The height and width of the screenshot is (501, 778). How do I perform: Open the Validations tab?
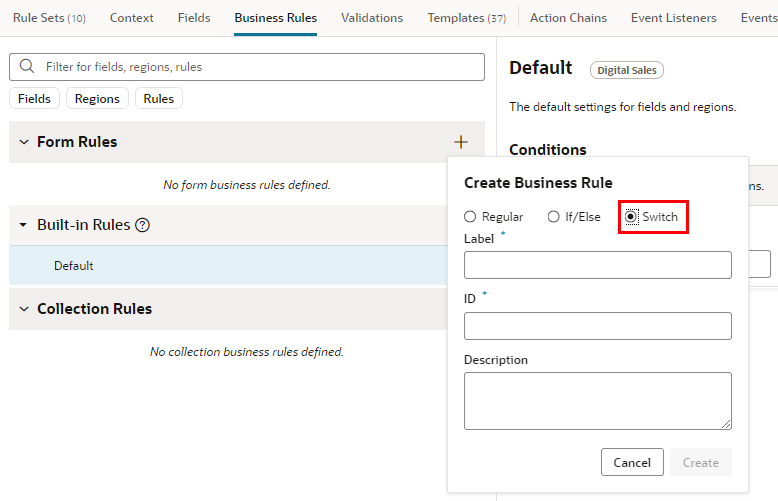pos(372,18)
